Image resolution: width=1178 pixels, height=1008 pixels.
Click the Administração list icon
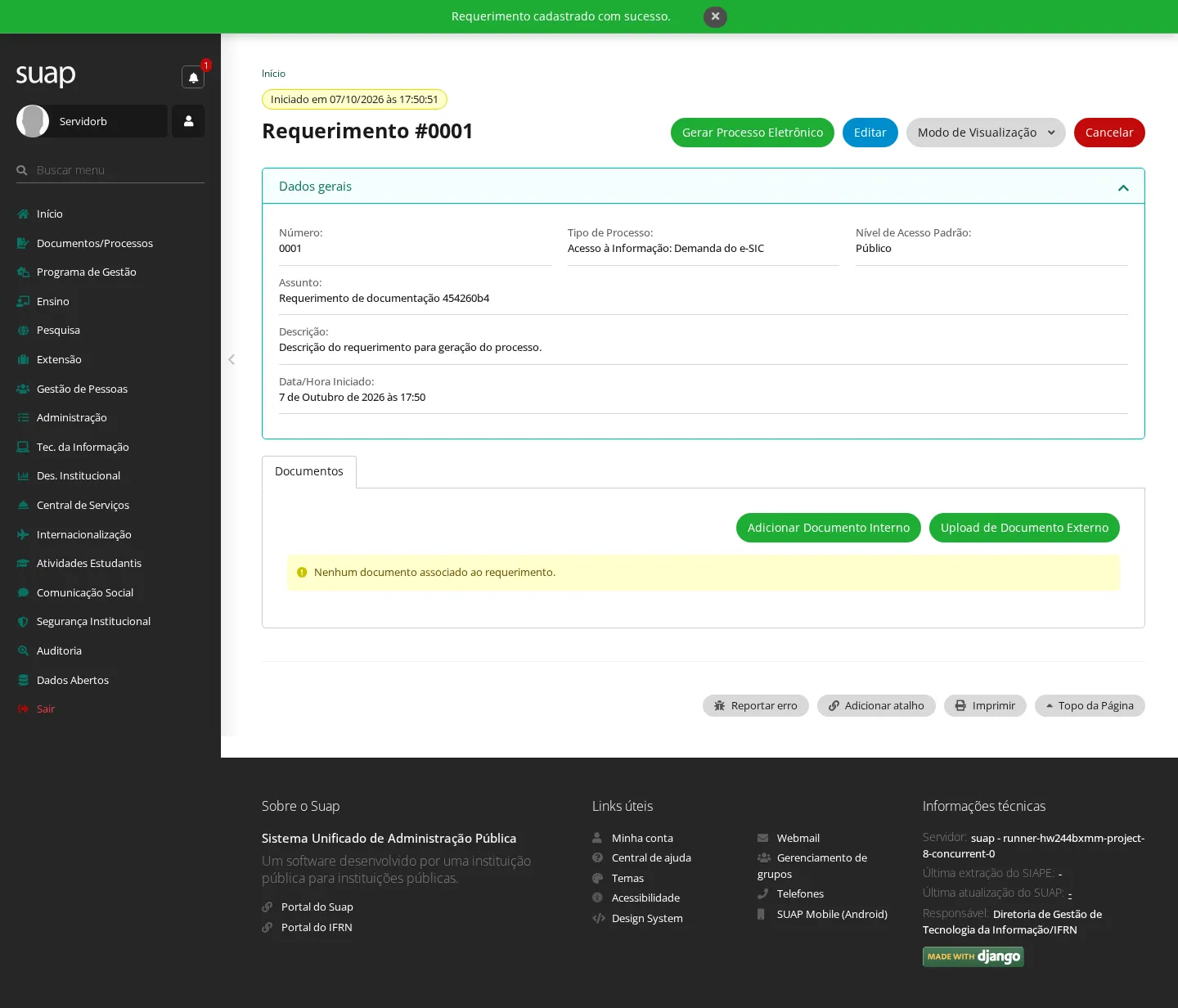23,418
